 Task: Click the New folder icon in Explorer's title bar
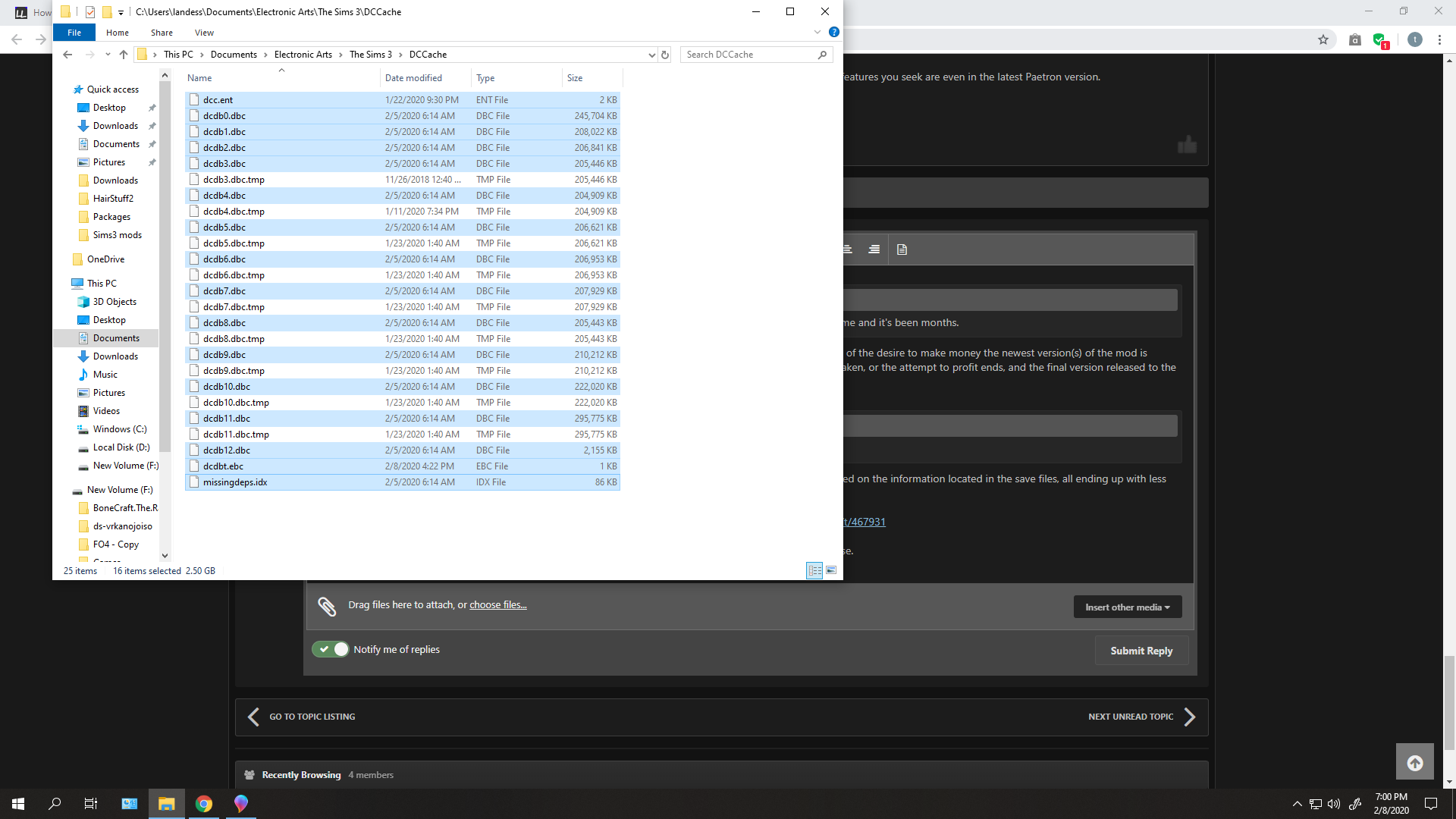pos(107,11)
